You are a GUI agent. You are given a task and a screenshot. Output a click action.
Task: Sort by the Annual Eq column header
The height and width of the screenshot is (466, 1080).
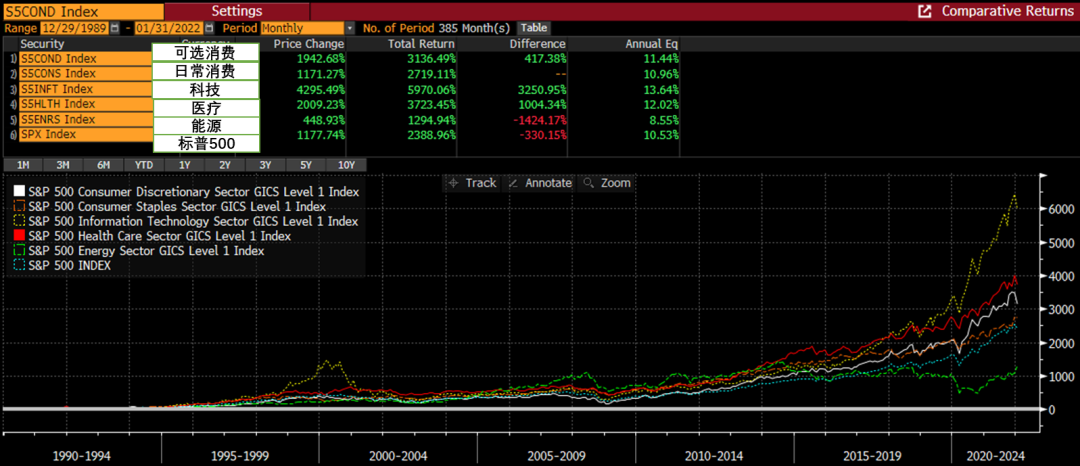(x=652, y=44)
